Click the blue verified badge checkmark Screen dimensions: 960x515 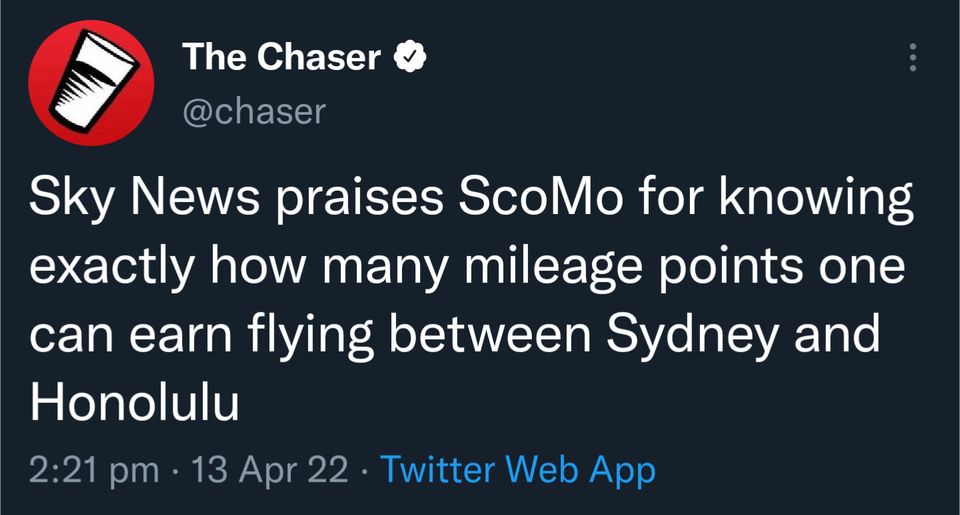[x=409, y=58]
